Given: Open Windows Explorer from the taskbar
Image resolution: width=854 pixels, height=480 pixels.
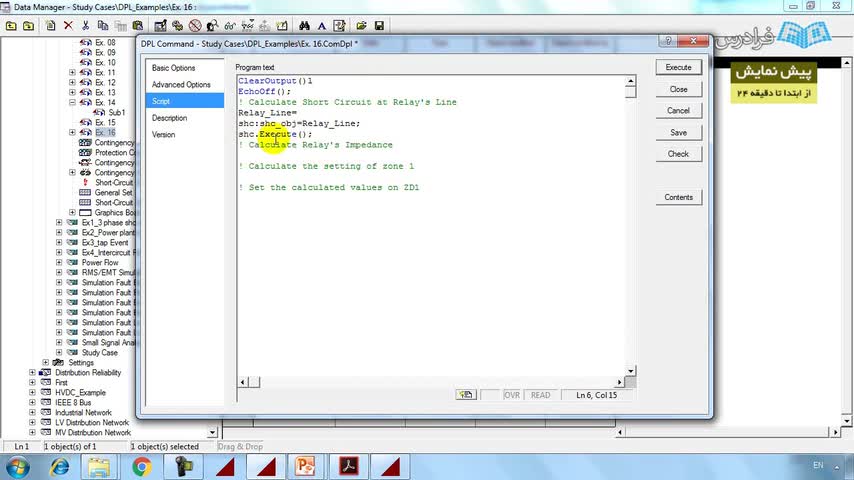Looking at the screenshot, I should (100, 467).
